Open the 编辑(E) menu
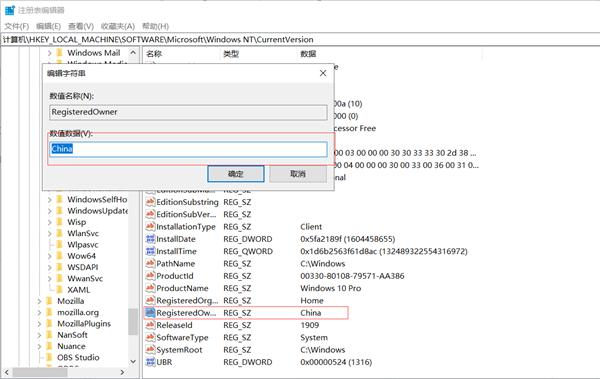The image size is (600, 379). [48, 26]
